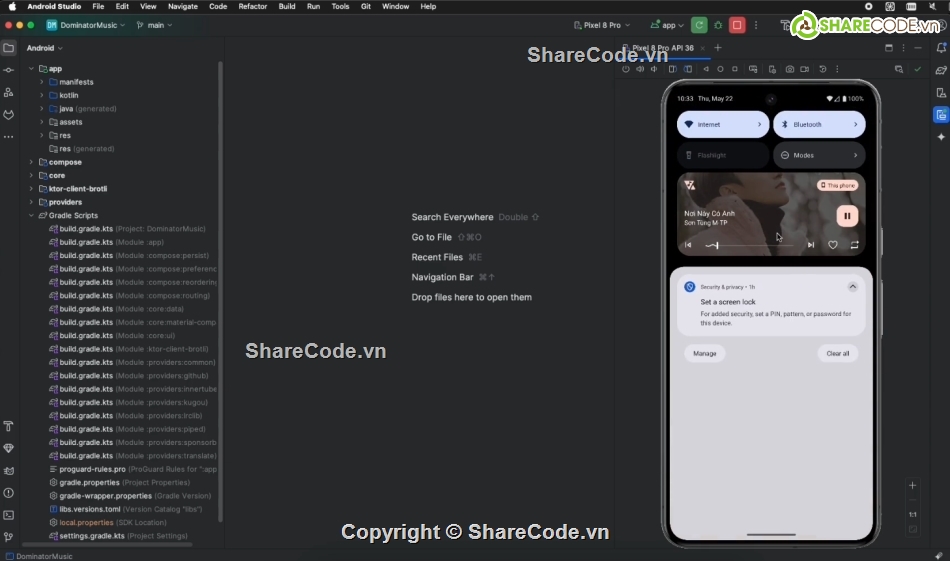Open Pixel 8 Pro device selector
Viewport: 950px width, 561px height.
tap(602, 25)
